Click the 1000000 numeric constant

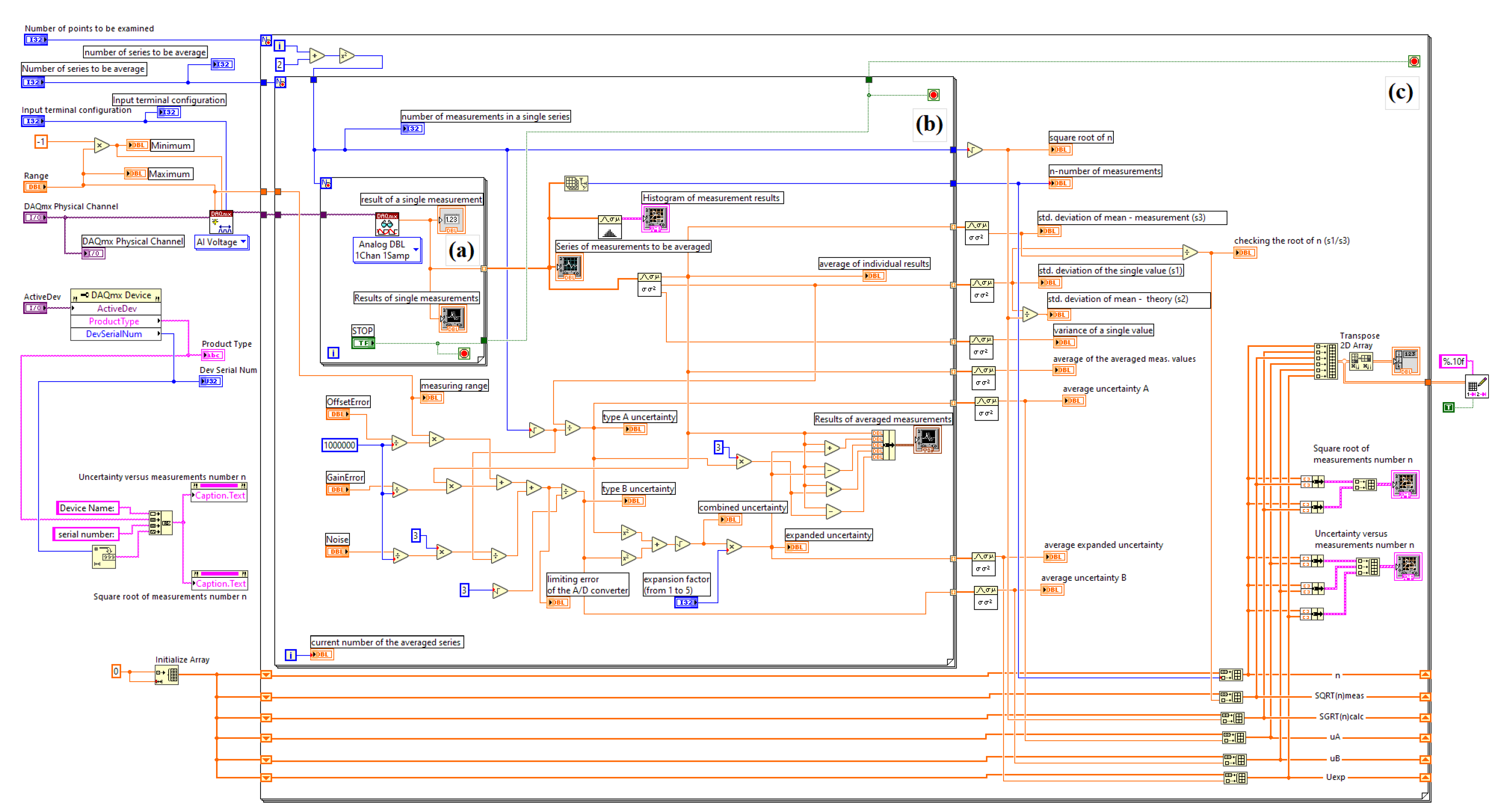point(339,445)
